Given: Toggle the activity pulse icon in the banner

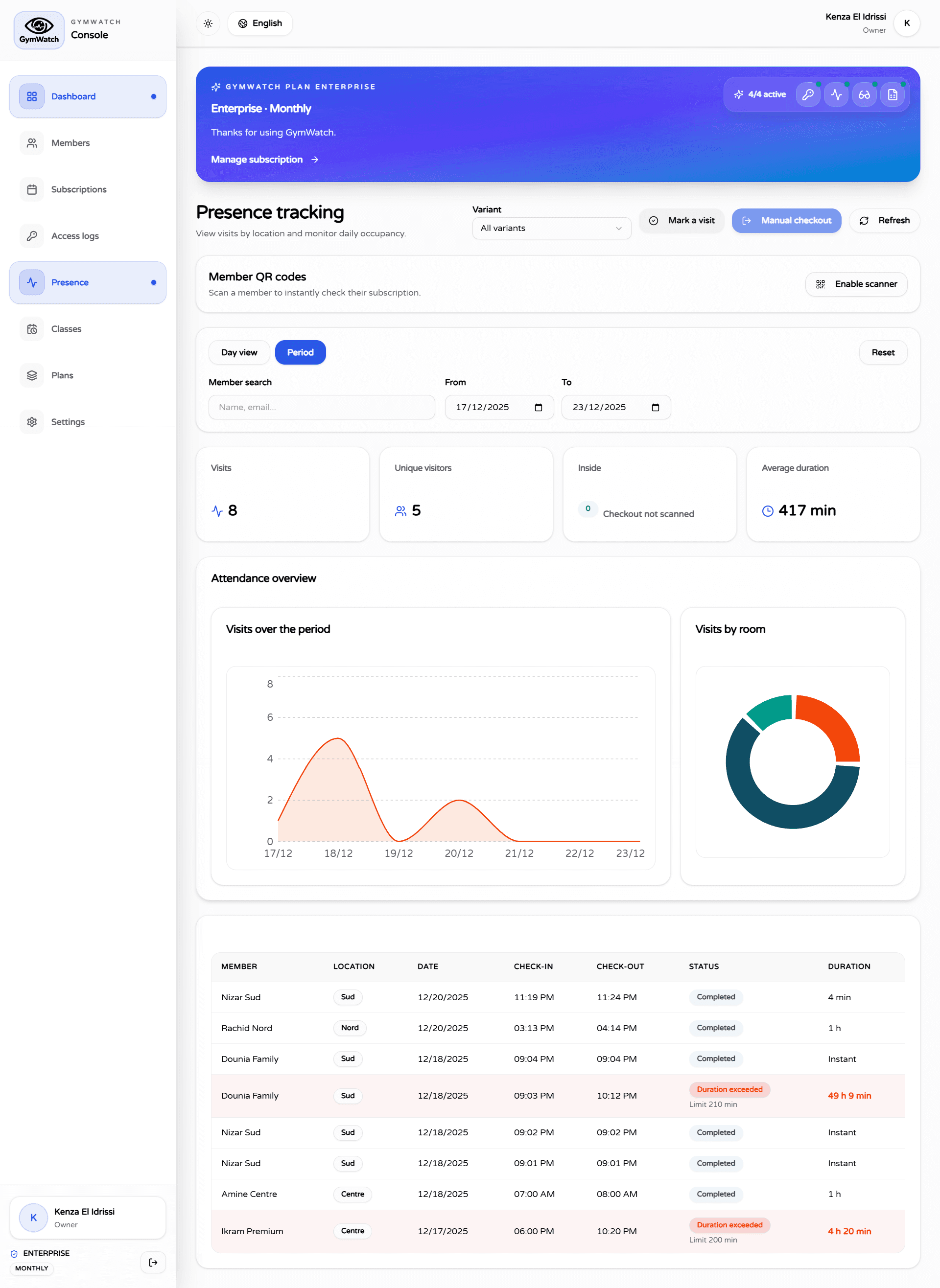Looking at the screenshot, I should tap(836, 94).
